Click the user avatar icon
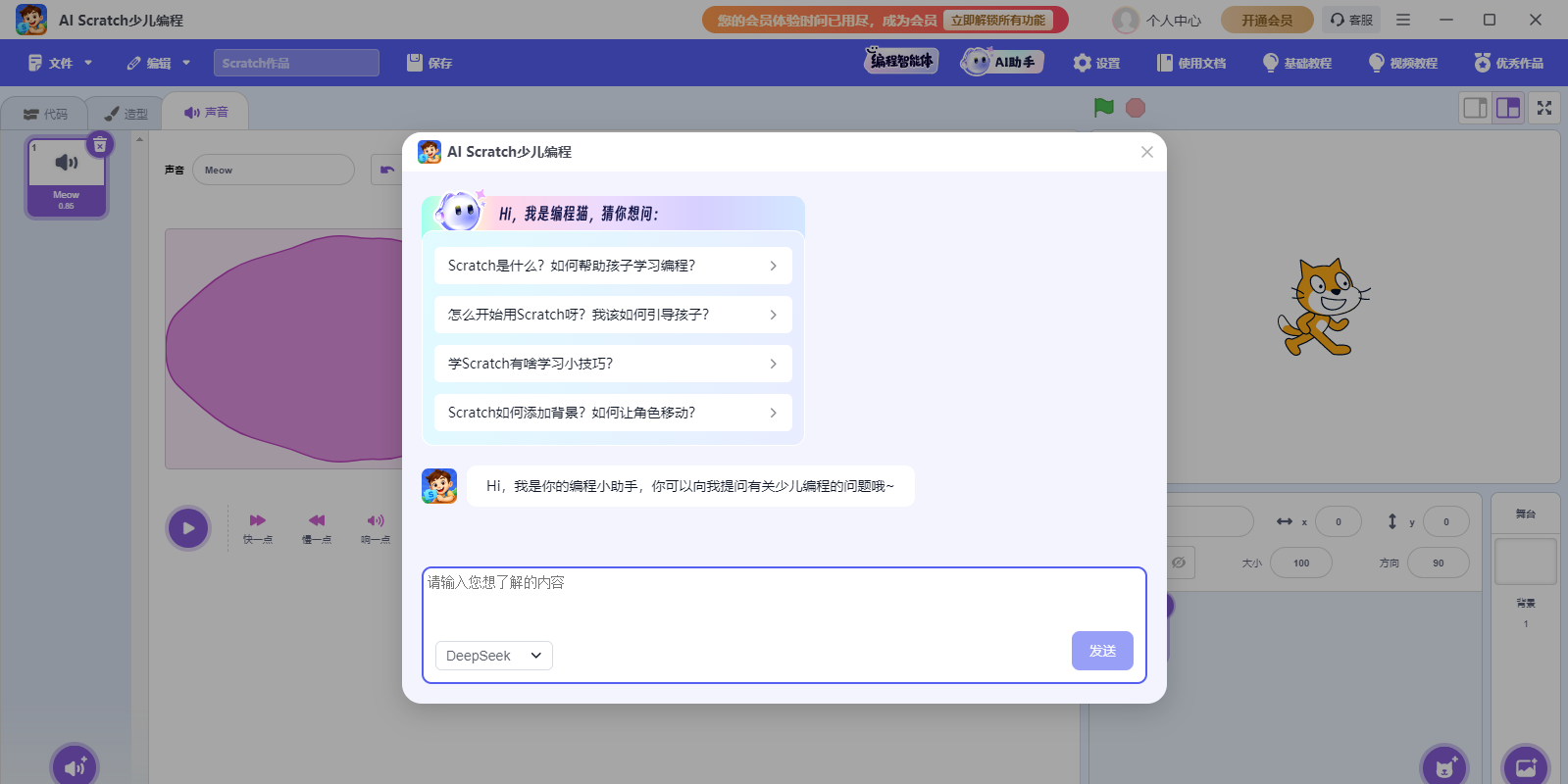Image resolution: width=1568 pixels, height=784 pixels. pyautogui.click(x=1126, y=20)
